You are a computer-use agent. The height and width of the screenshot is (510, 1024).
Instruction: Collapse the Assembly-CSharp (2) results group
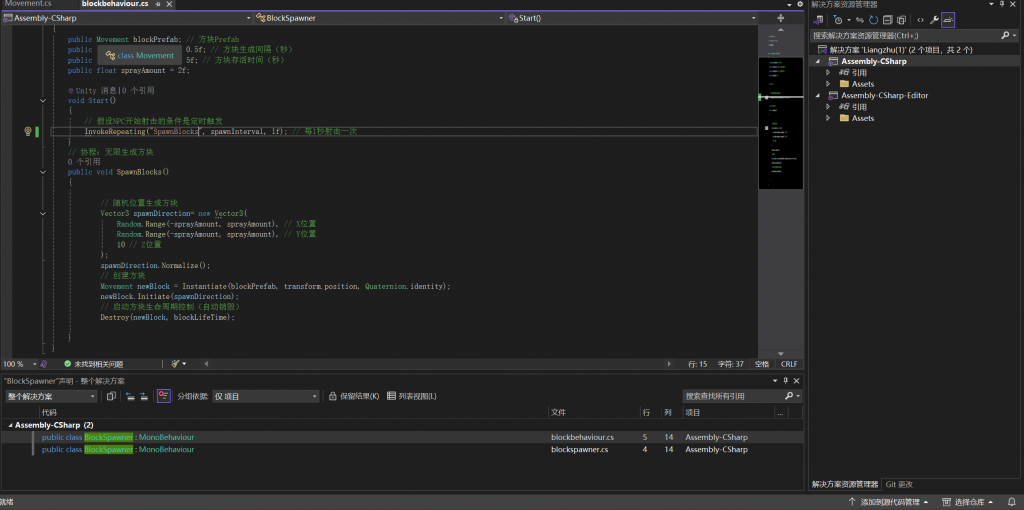(x=9, y=425)
